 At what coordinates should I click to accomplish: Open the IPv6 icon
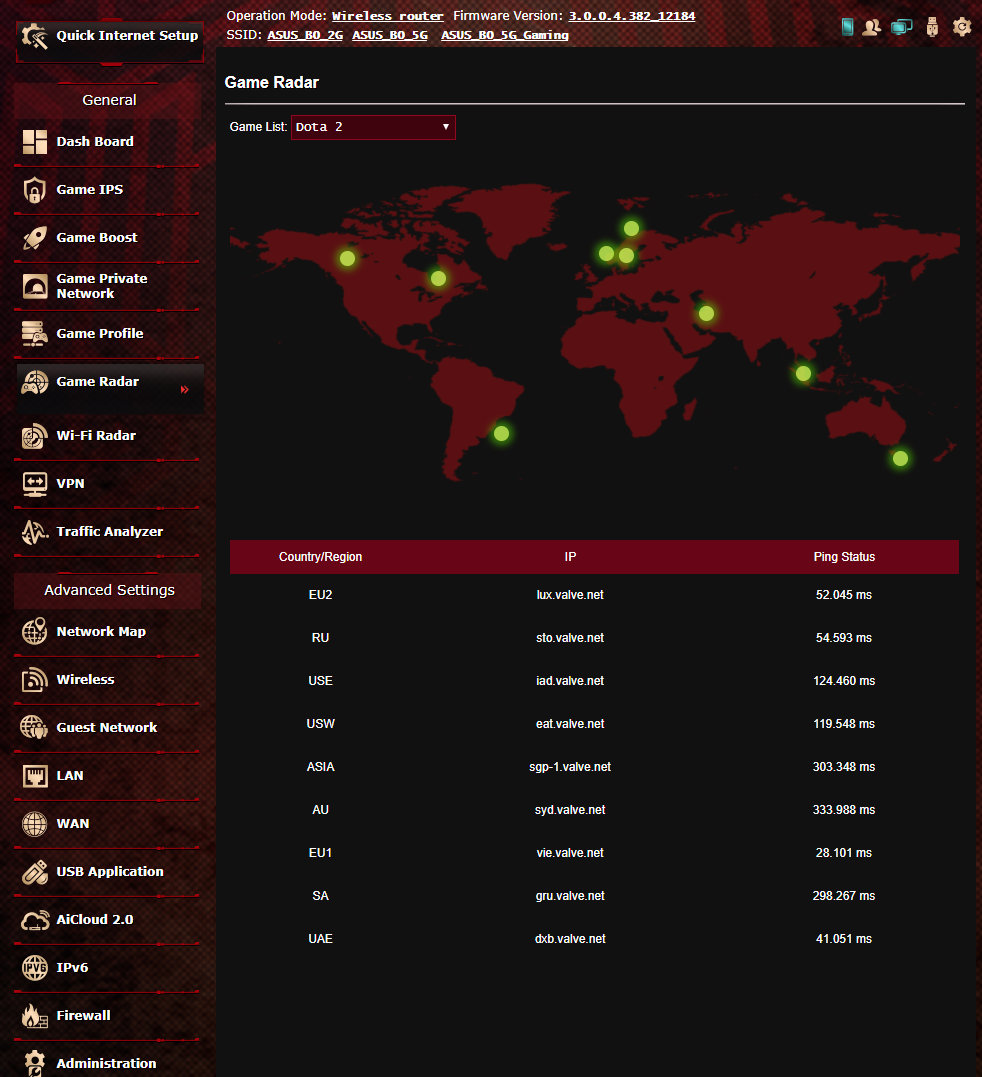(x=34, y=968)
